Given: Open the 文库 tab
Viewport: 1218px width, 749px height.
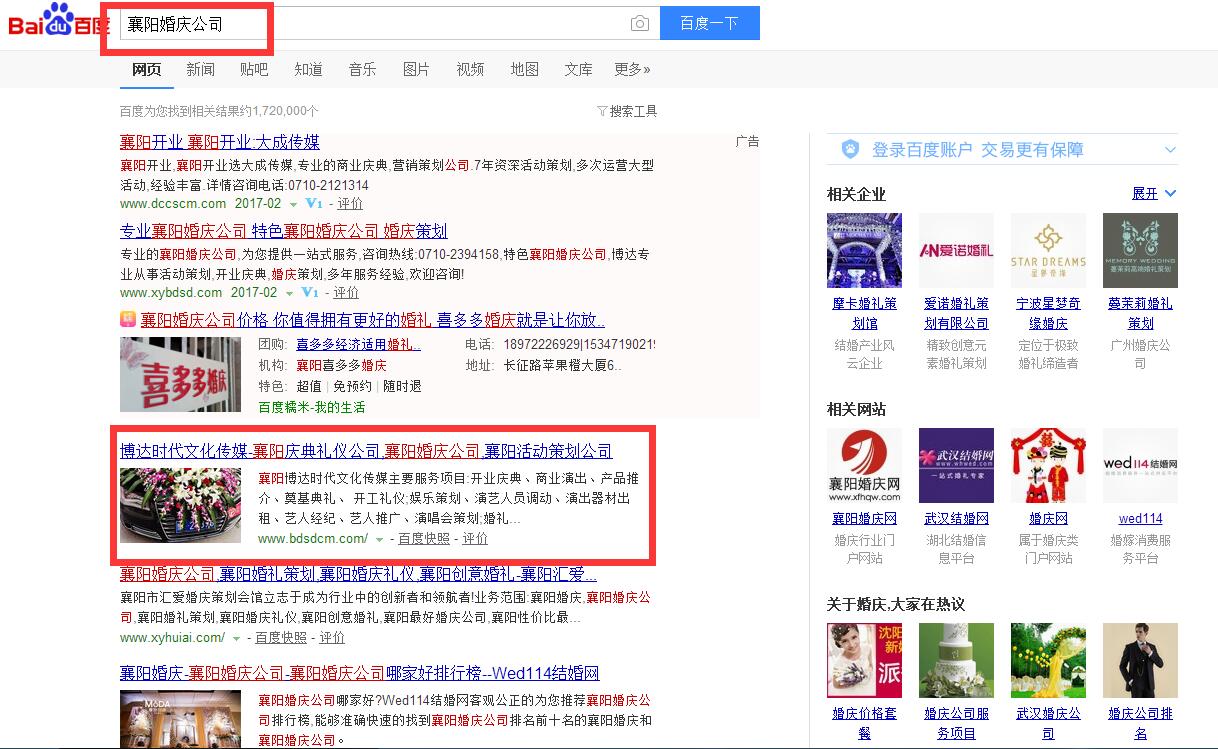Looking at the screenshot, I should tap(578, 69).
